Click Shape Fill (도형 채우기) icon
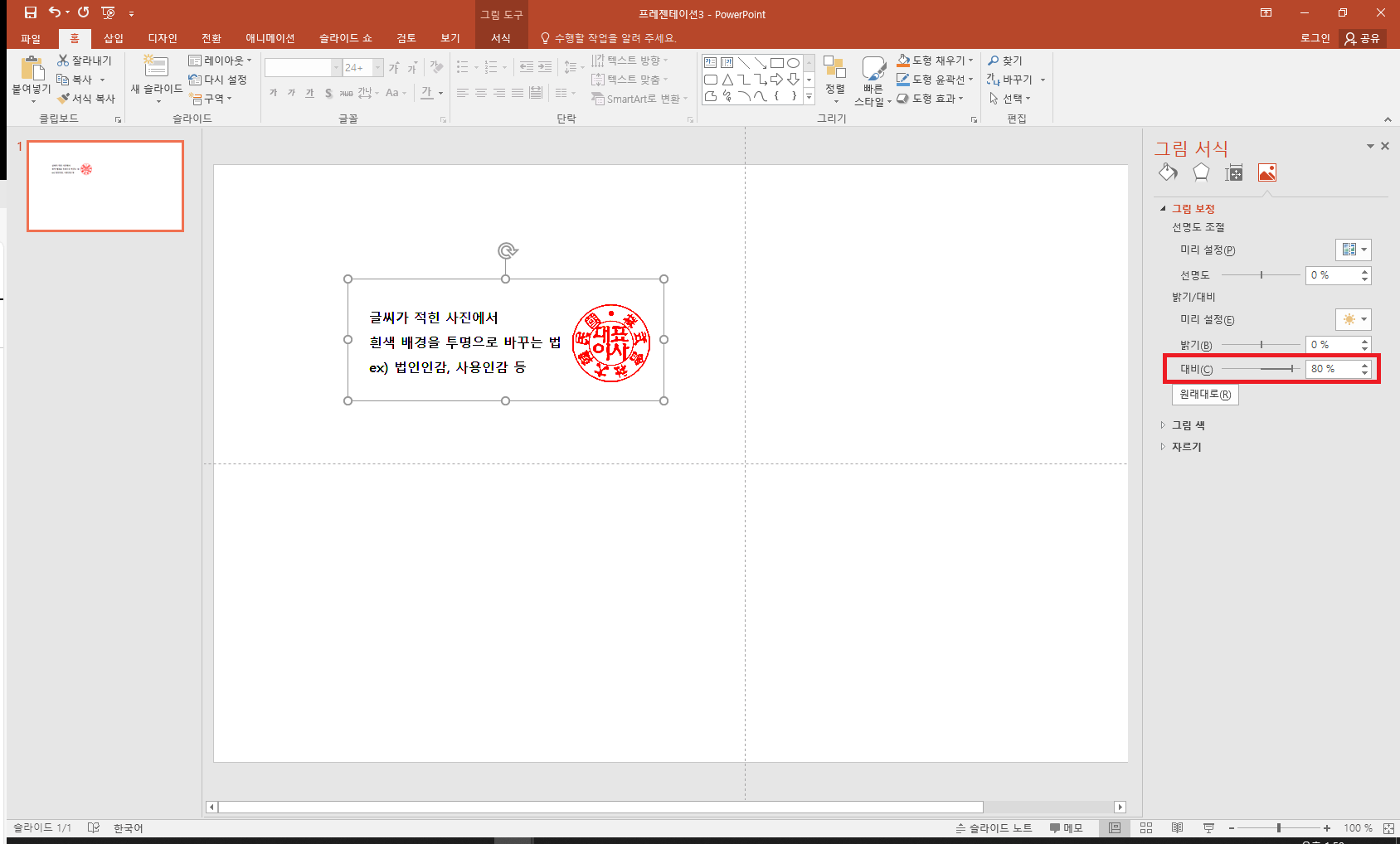Screen dimensions: 1400x844 click(x=903, y=61)
